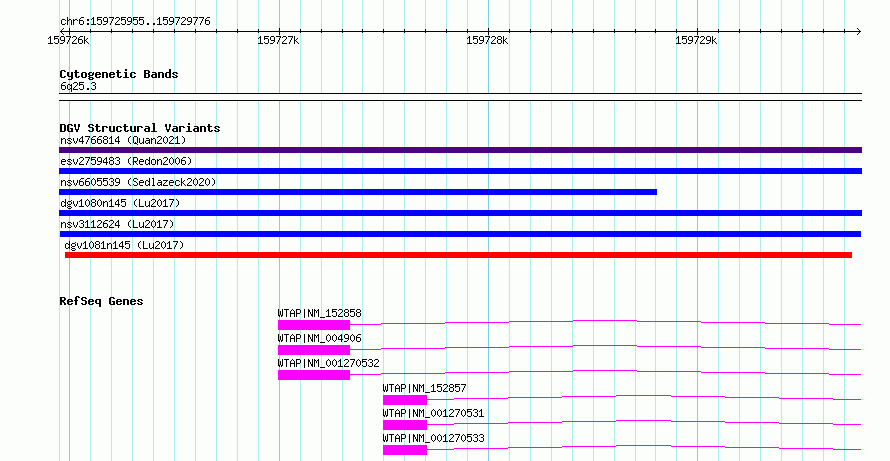Click the nsv4766814 (Quan2021) purple variant bar

pos(460,150)
